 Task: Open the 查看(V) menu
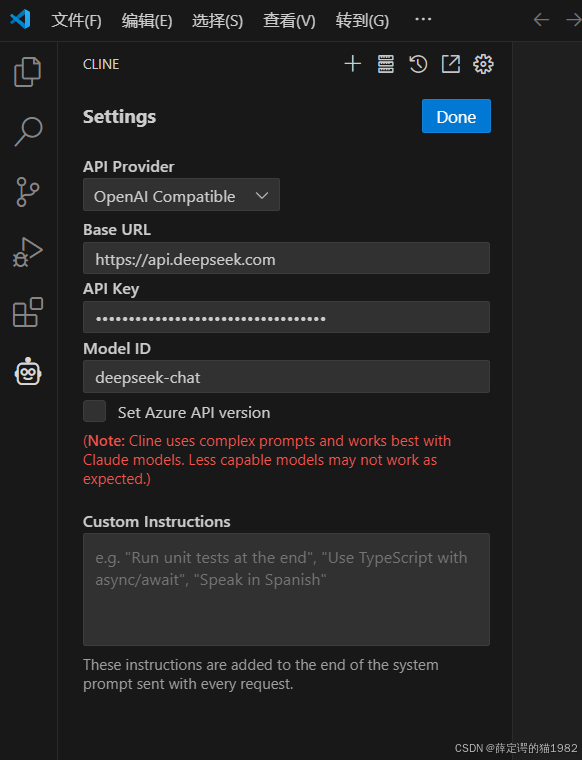pyautogui.click(x=289, y=20)
